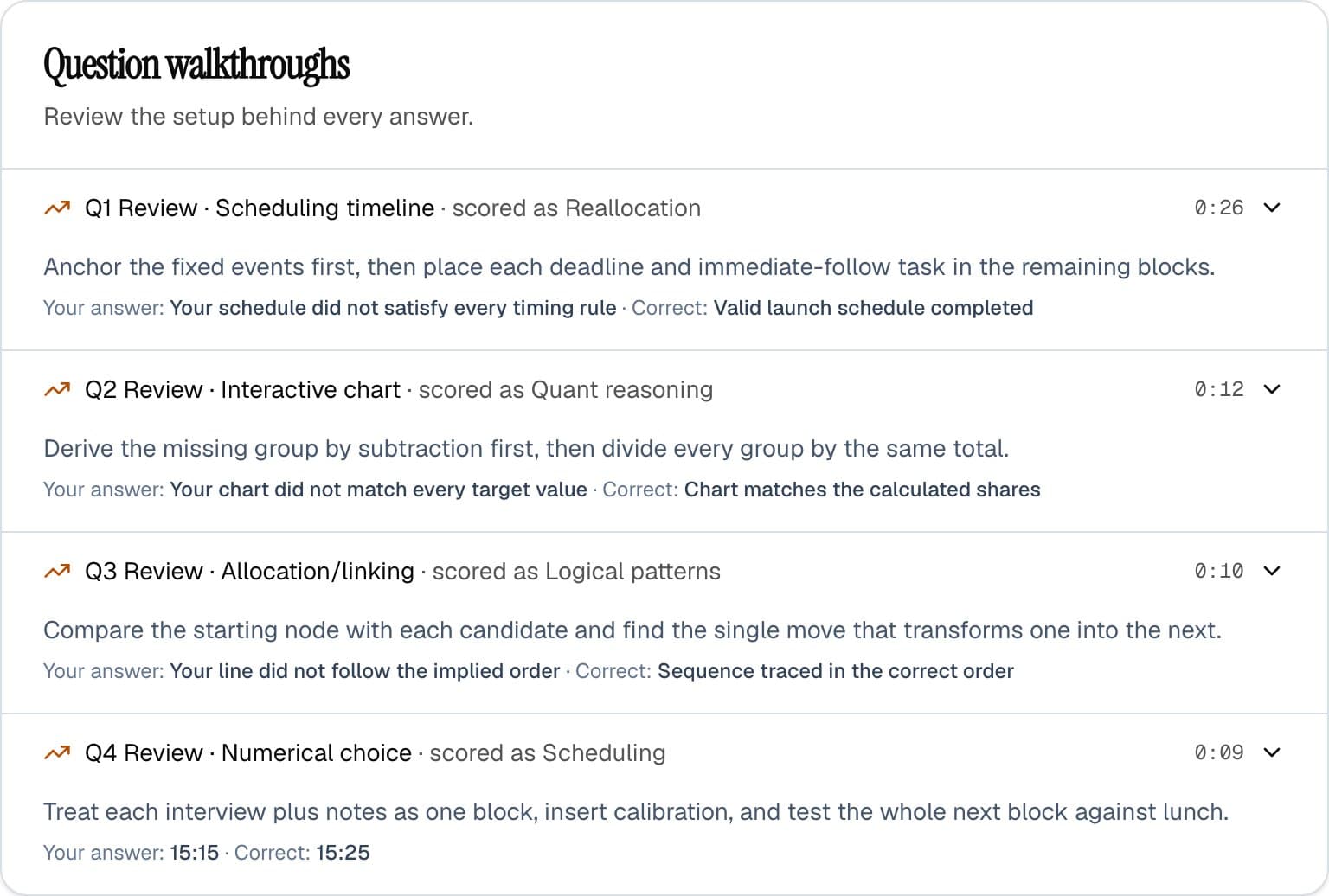Click the trend arrow icon beside Q4 Review
Viewport: 1329px width, 896px height.
[x=57, y=753]
